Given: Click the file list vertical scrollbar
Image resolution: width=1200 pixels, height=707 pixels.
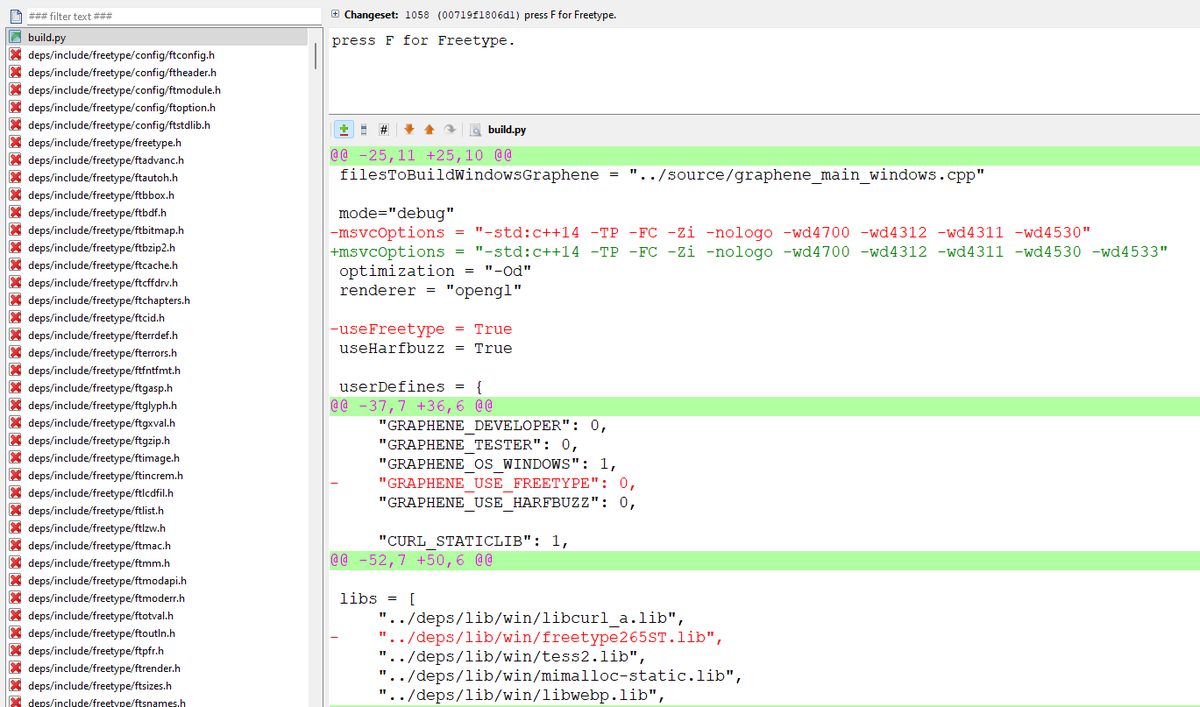Looking at the screenshot, I should 316,58.
